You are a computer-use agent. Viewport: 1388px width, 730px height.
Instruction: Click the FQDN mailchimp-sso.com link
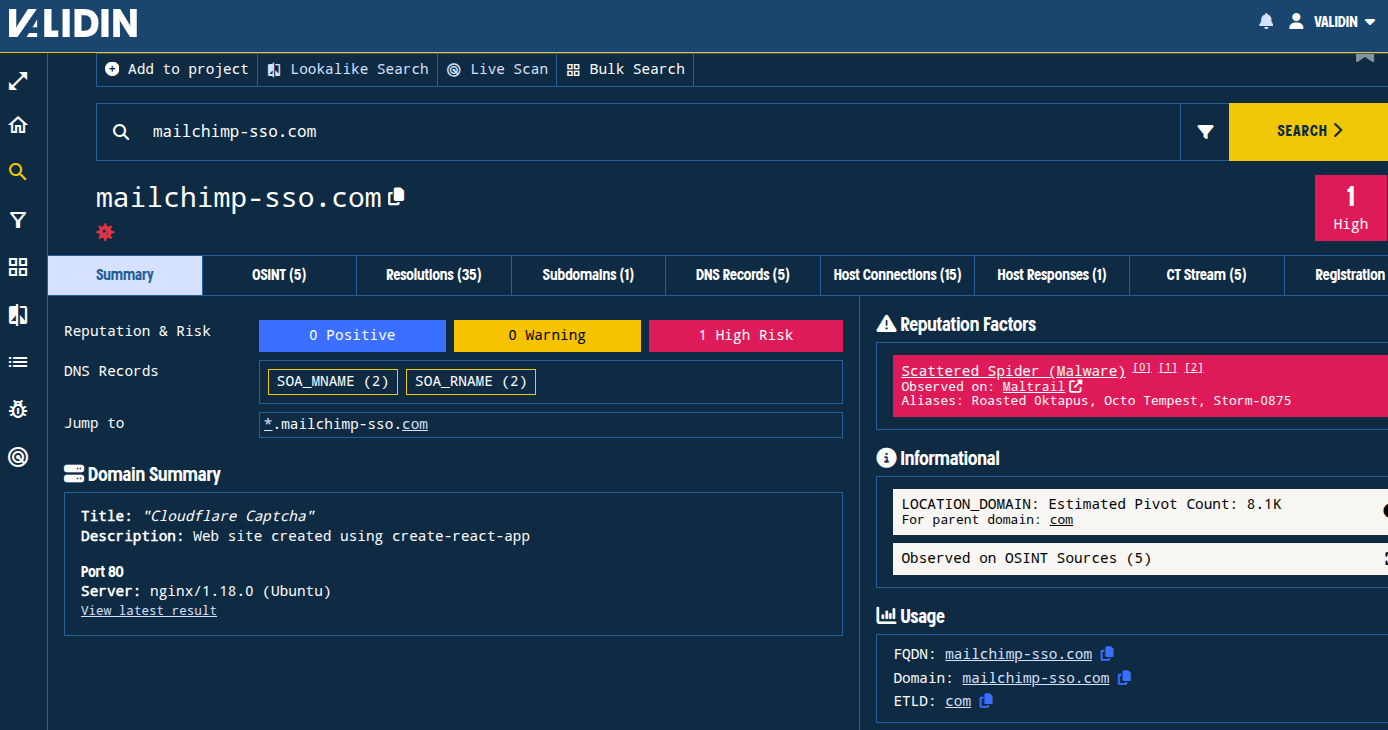click(x=1018, y=655)
